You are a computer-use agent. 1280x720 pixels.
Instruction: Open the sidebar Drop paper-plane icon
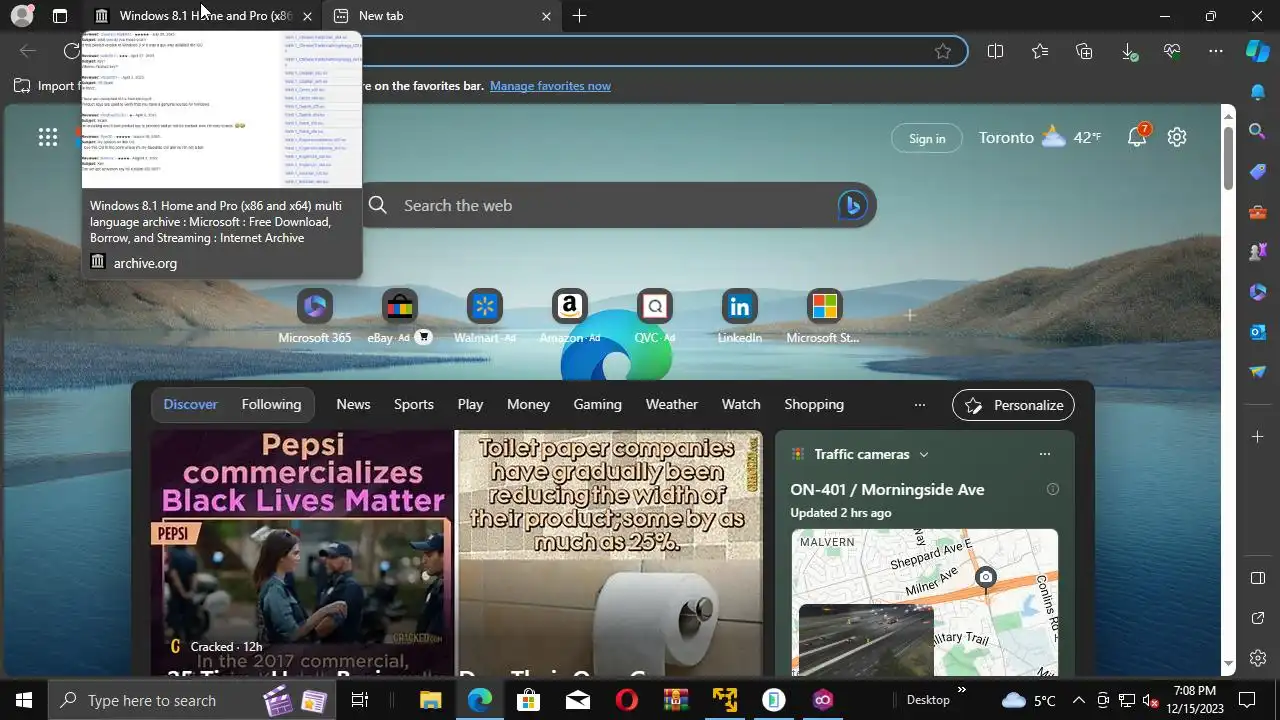tap(1258, 371)
